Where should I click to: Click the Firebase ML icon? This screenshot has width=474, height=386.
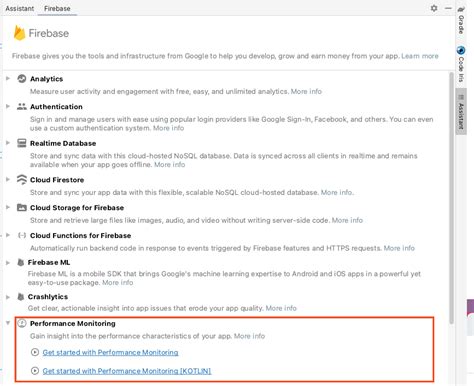click(x=20, y=263)
